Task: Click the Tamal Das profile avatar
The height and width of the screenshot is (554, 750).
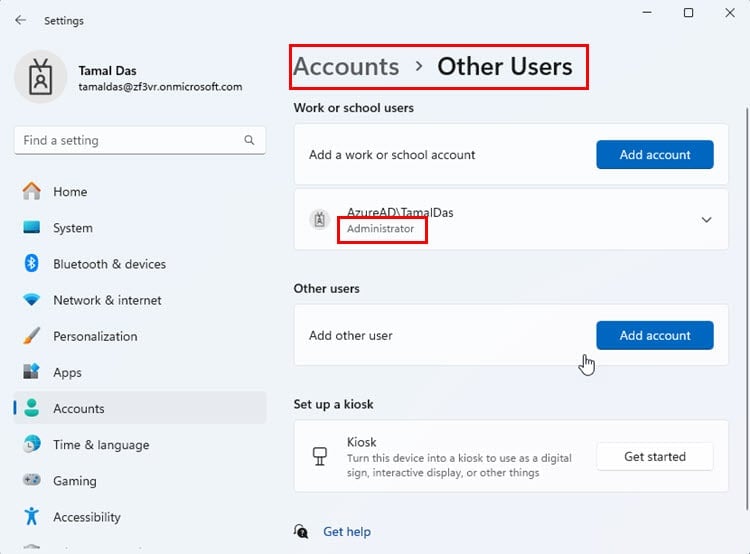Action: 41,77
